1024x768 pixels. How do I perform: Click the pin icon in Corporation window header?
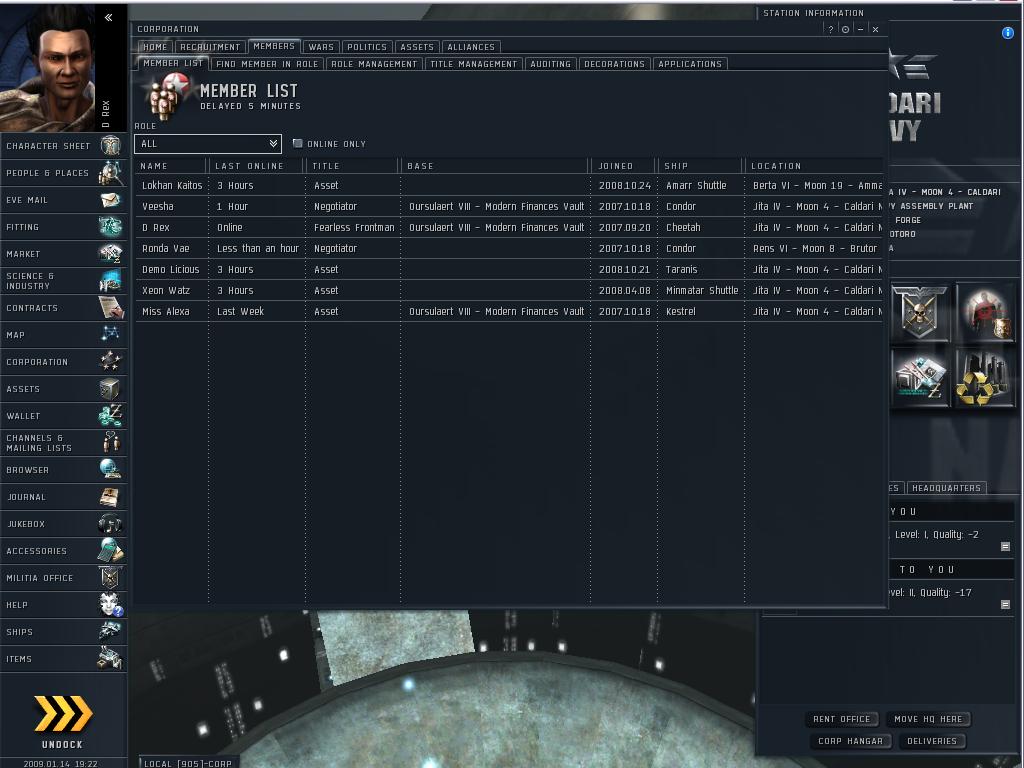click(845, 29)
